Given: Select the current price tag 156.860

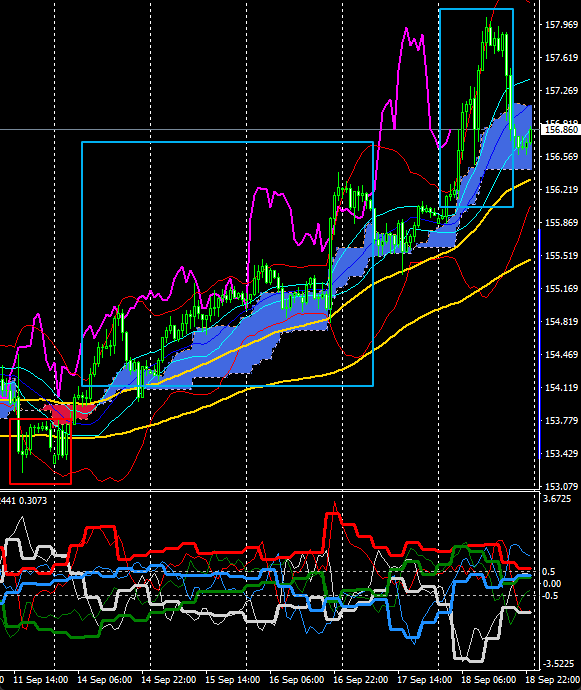Looking at the screenshot, I should (561, 130).
